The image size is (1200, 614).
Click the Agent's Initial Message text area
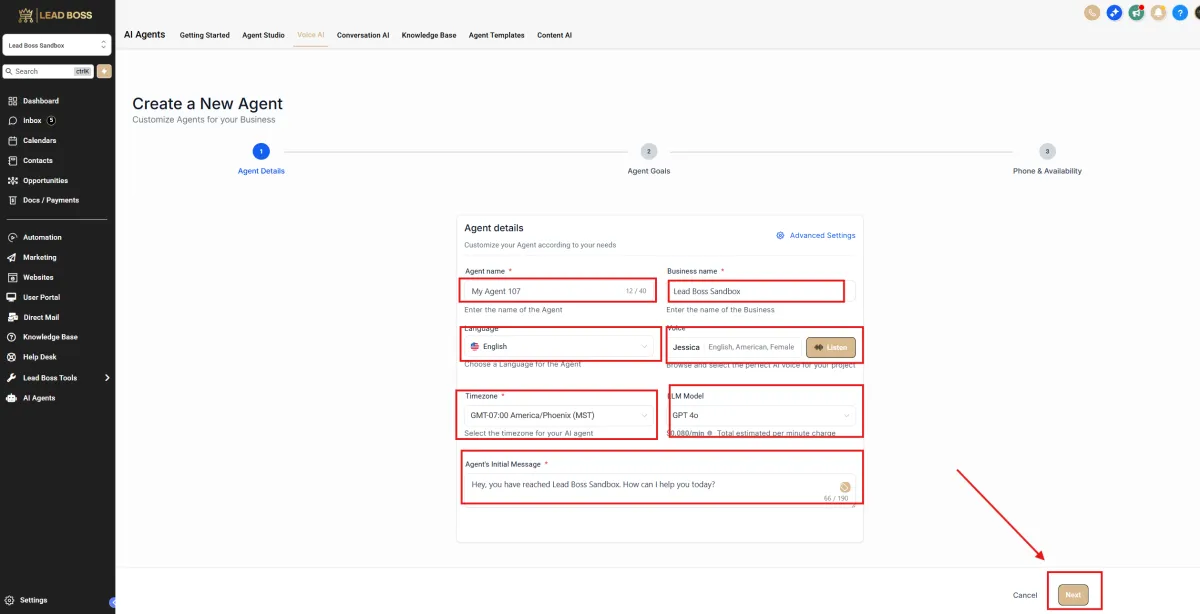660,488
